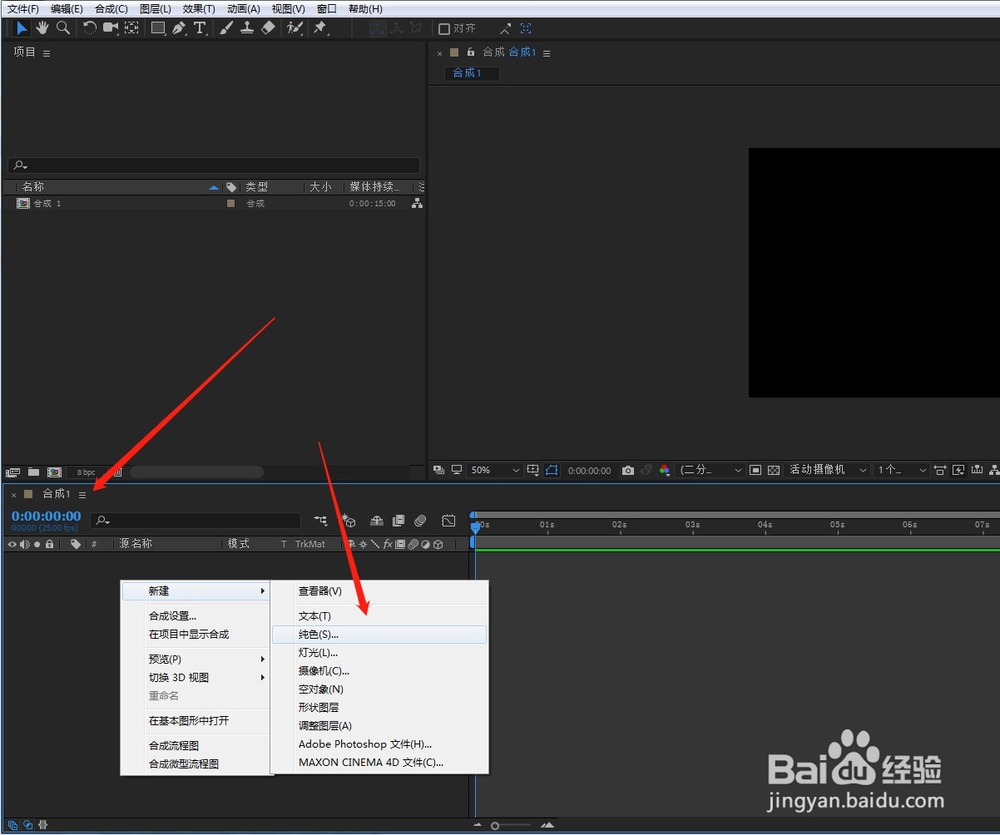Open the 1个 view layout dropdown
Screen dimensions: 1000x835
[901, 470]
